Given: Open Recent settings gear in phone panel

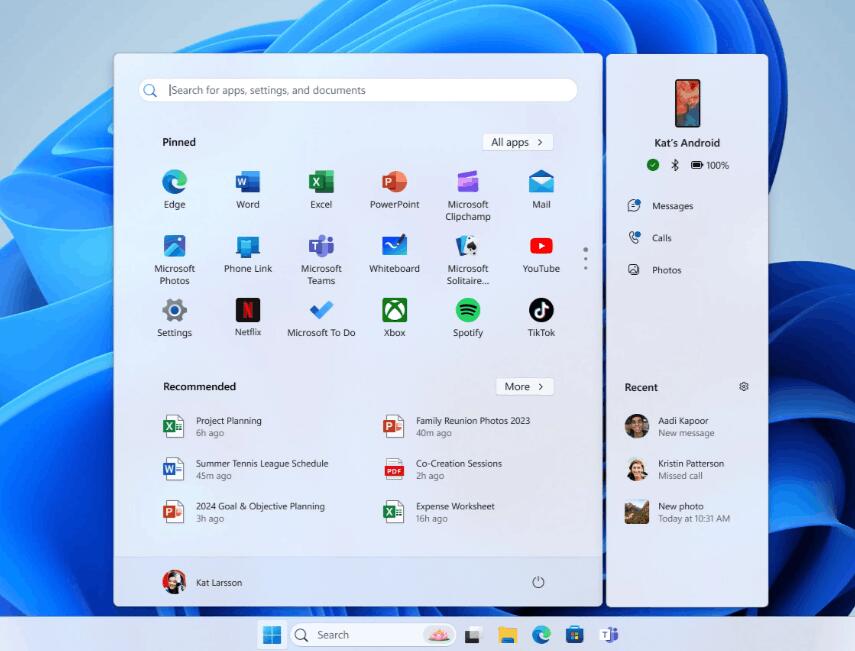Looking at the screenshot, I should 744,387.
